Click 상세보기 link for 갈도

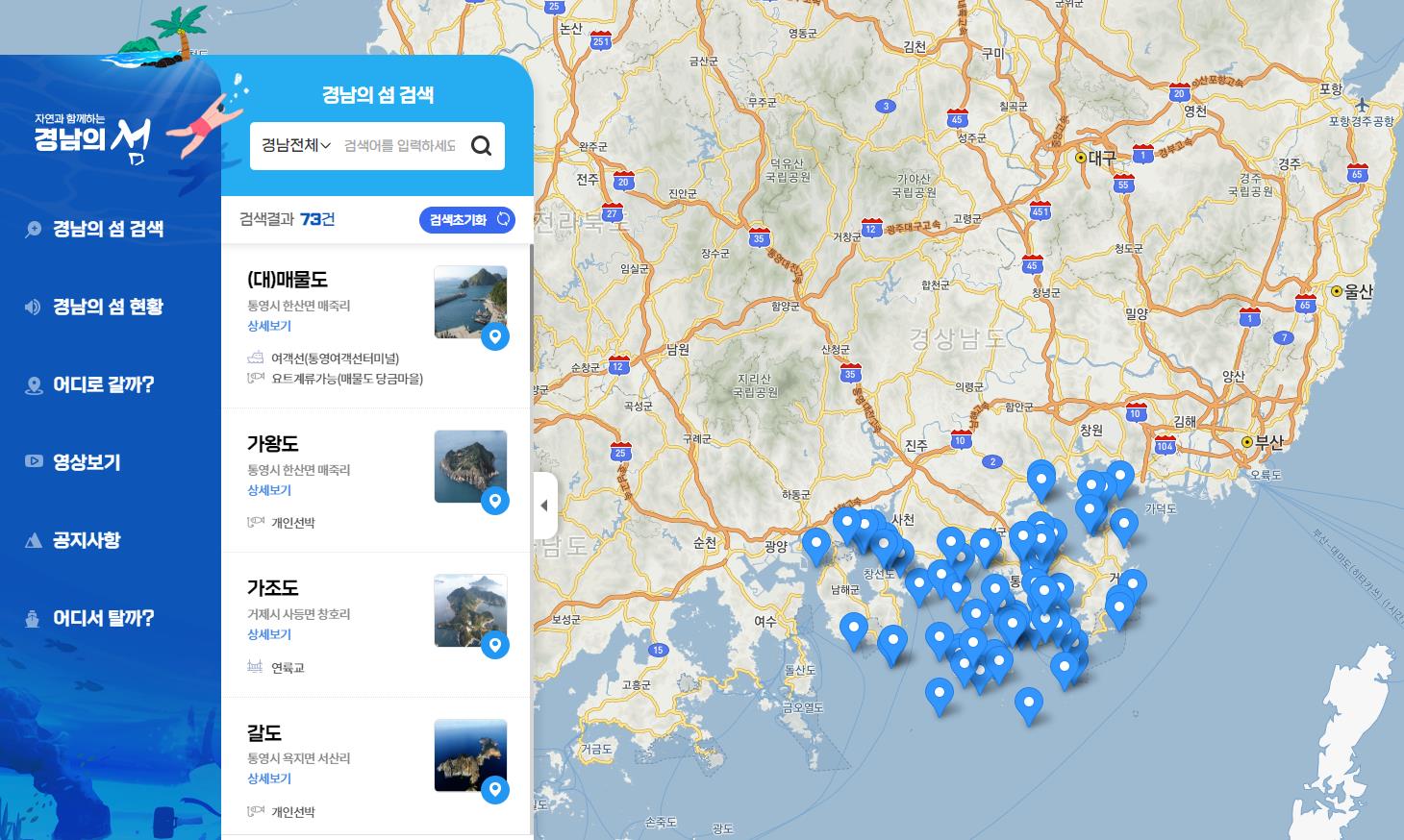pyautogui.click(x=269, y=778)
